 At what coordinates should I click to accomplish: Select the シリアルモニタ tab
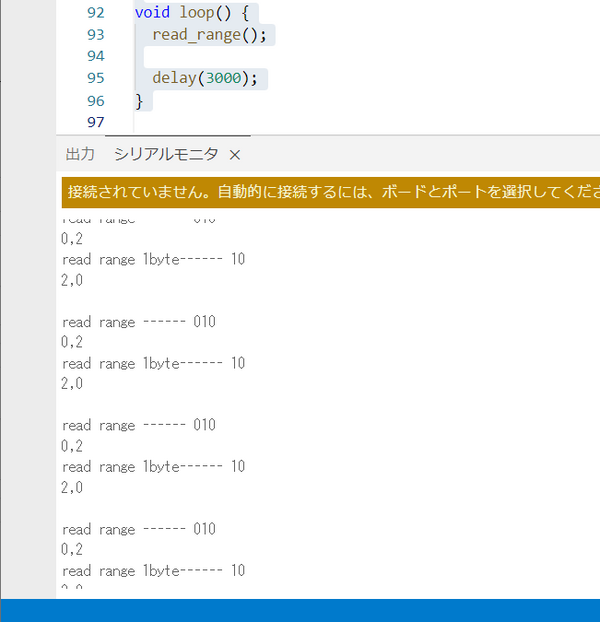click(x=166, y=155)
